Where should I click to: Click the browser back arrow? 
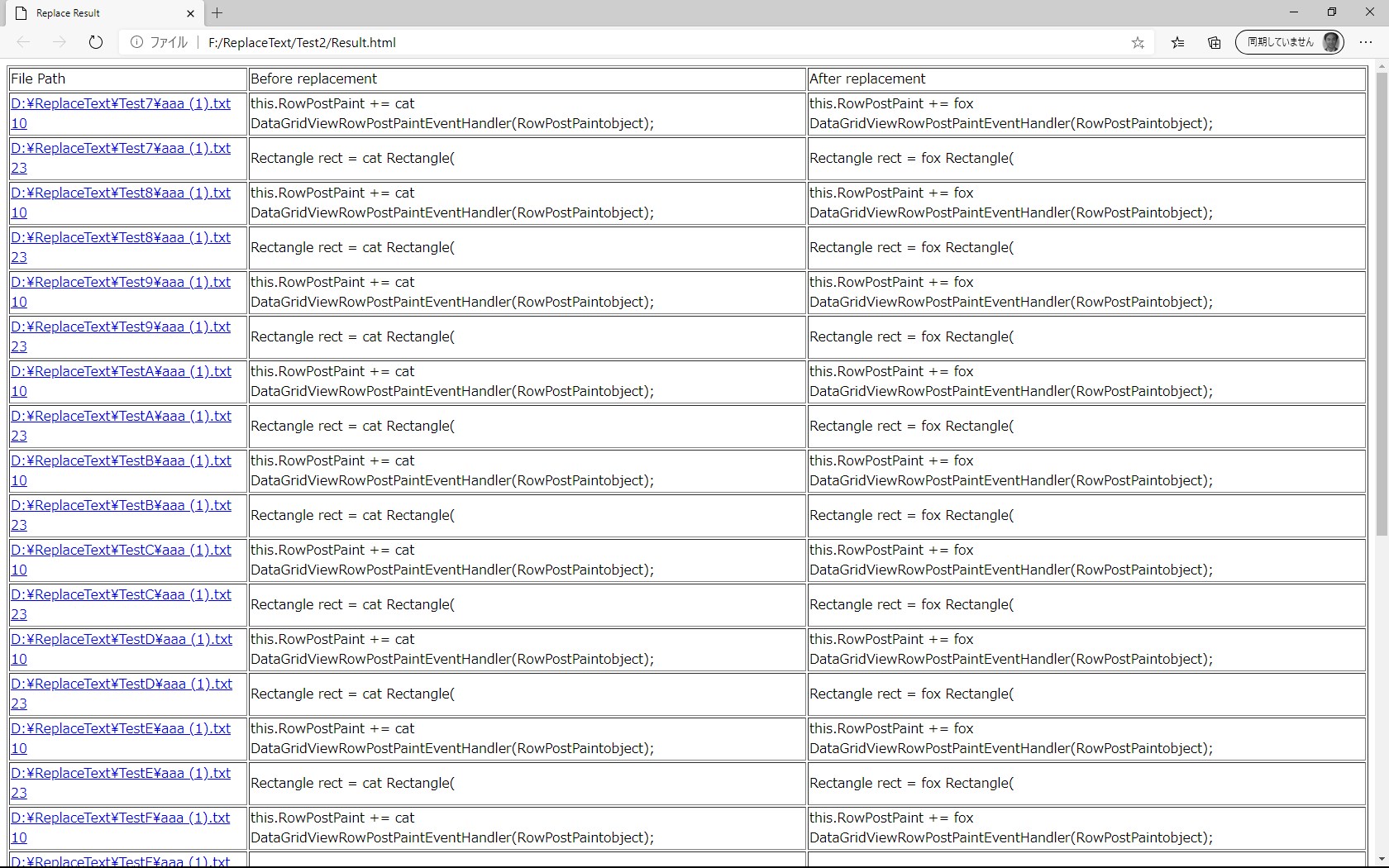[x=23, y=42]
